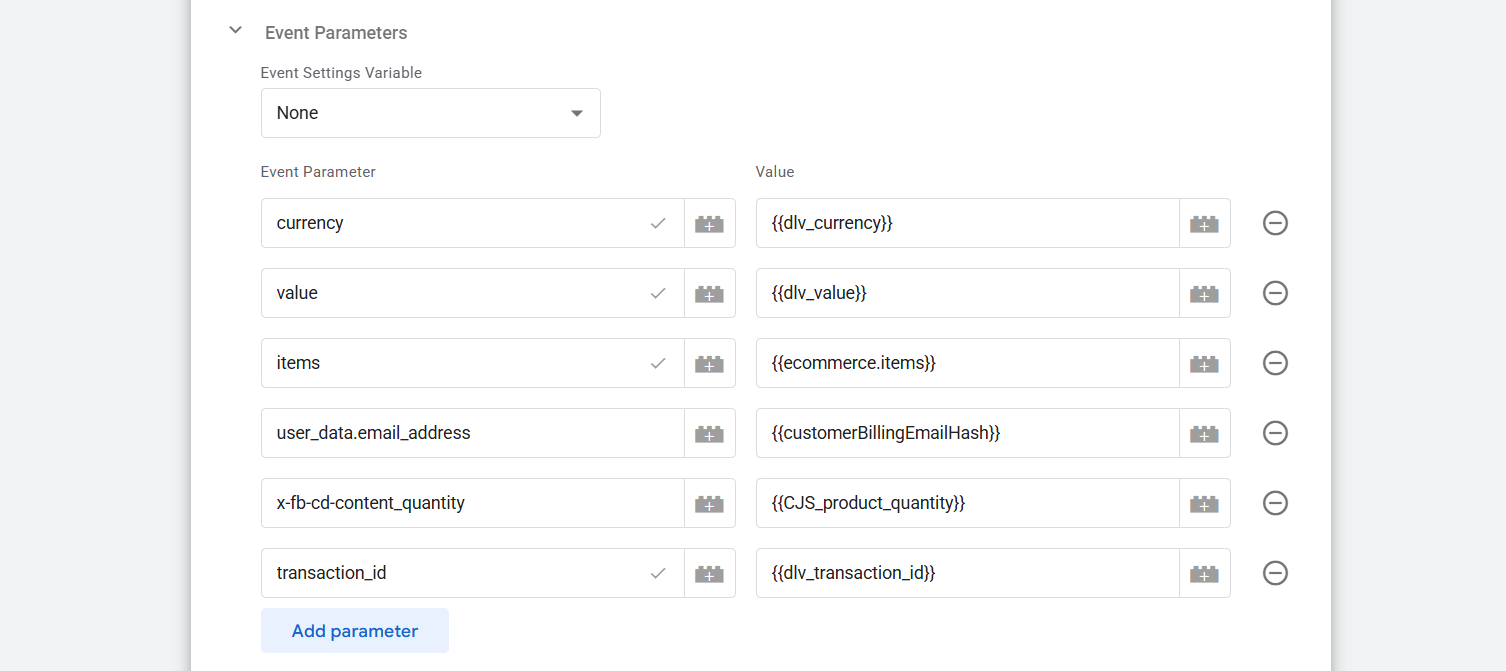Image resolution: width=1506 pixels, height=671 pixels.
Task: Open variable picker for {{customerBillingEmailHash}} value
Action: pos(1204,433)
